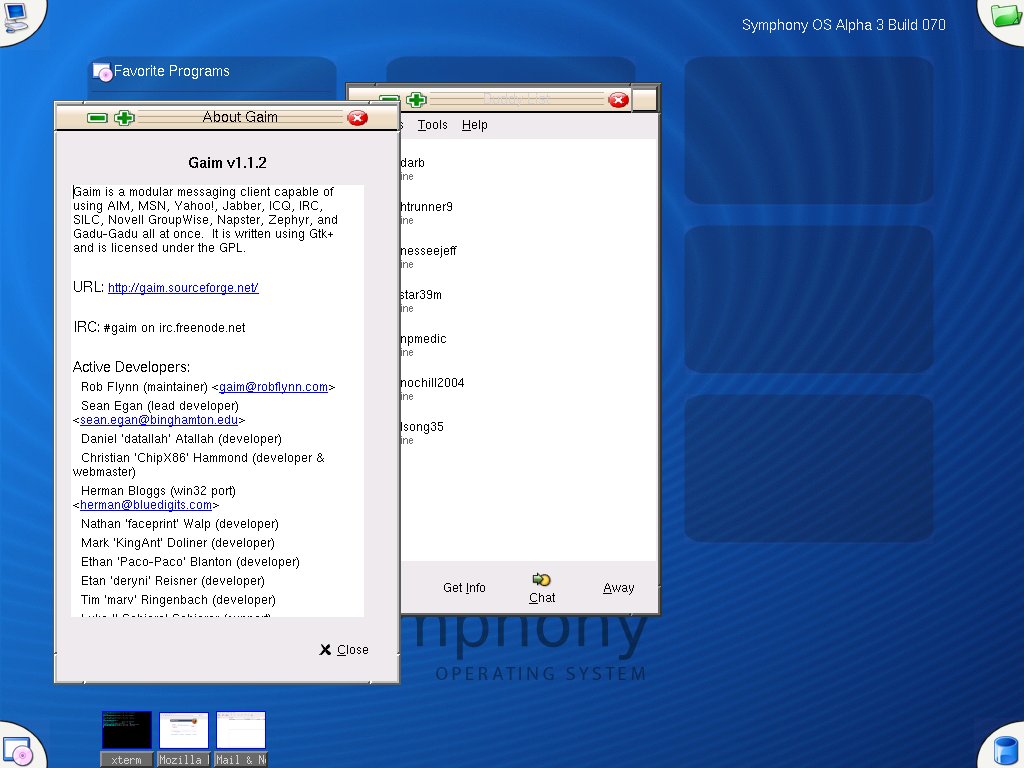This screenshot has height=768, width=1024.
Task: Close About Gaim with the red X icon
Action: tap(357, 118)
